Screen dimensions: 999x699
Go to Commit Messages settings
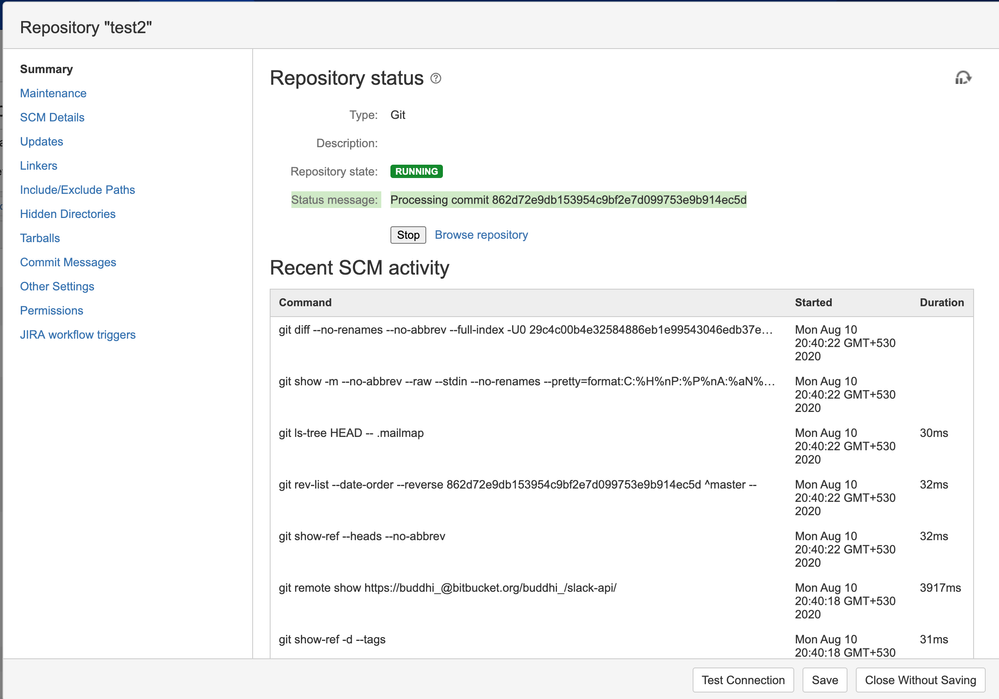[68, 263]
